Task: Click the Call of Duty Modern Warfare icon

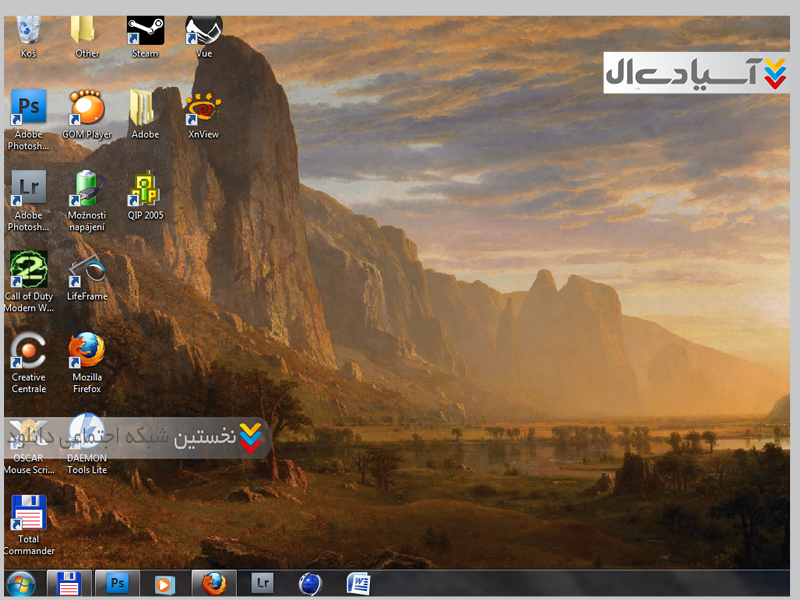Action: (28, 271)
